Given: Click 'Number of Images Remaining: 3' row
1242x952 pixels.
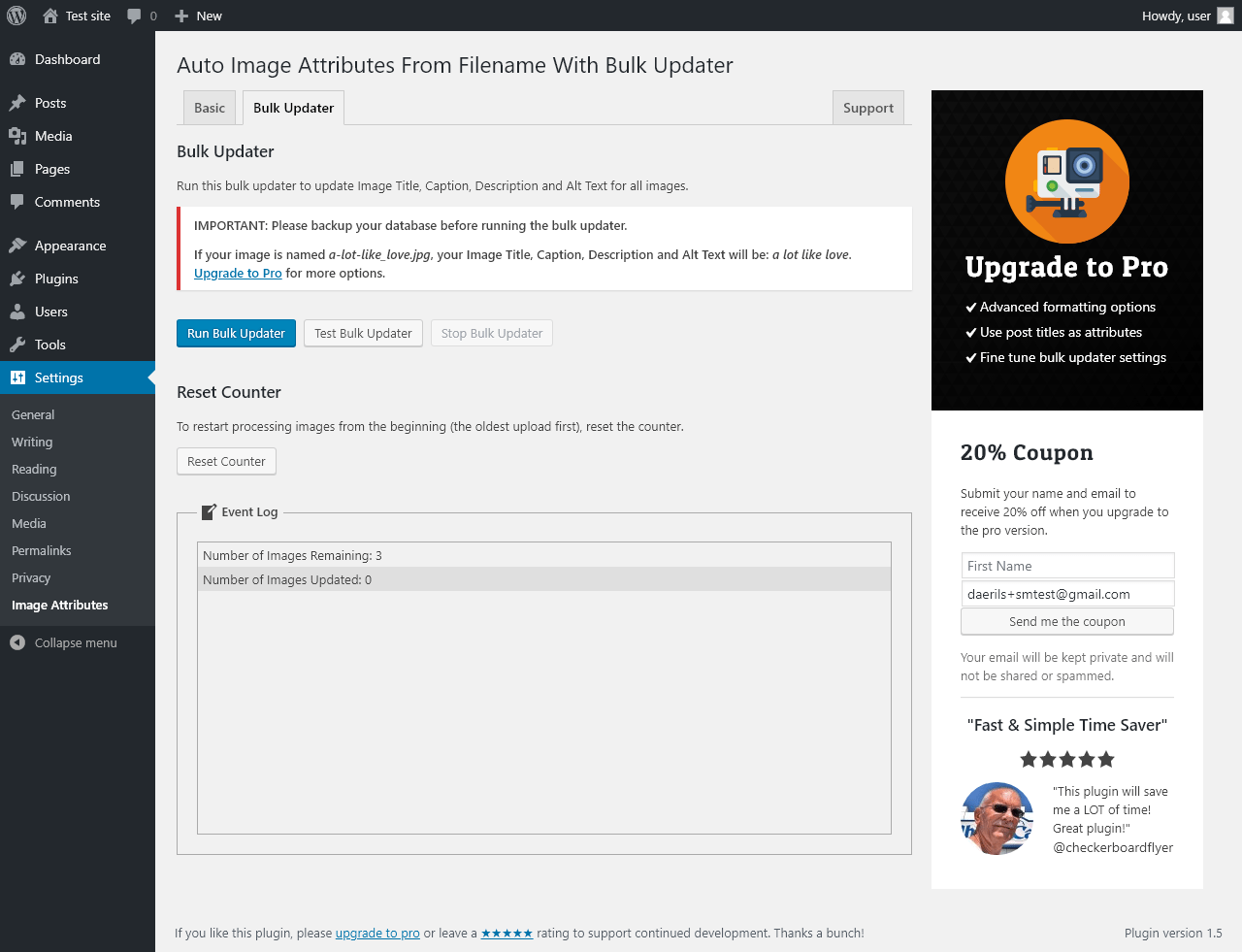Looking at the screenshot, I should 544,555.
